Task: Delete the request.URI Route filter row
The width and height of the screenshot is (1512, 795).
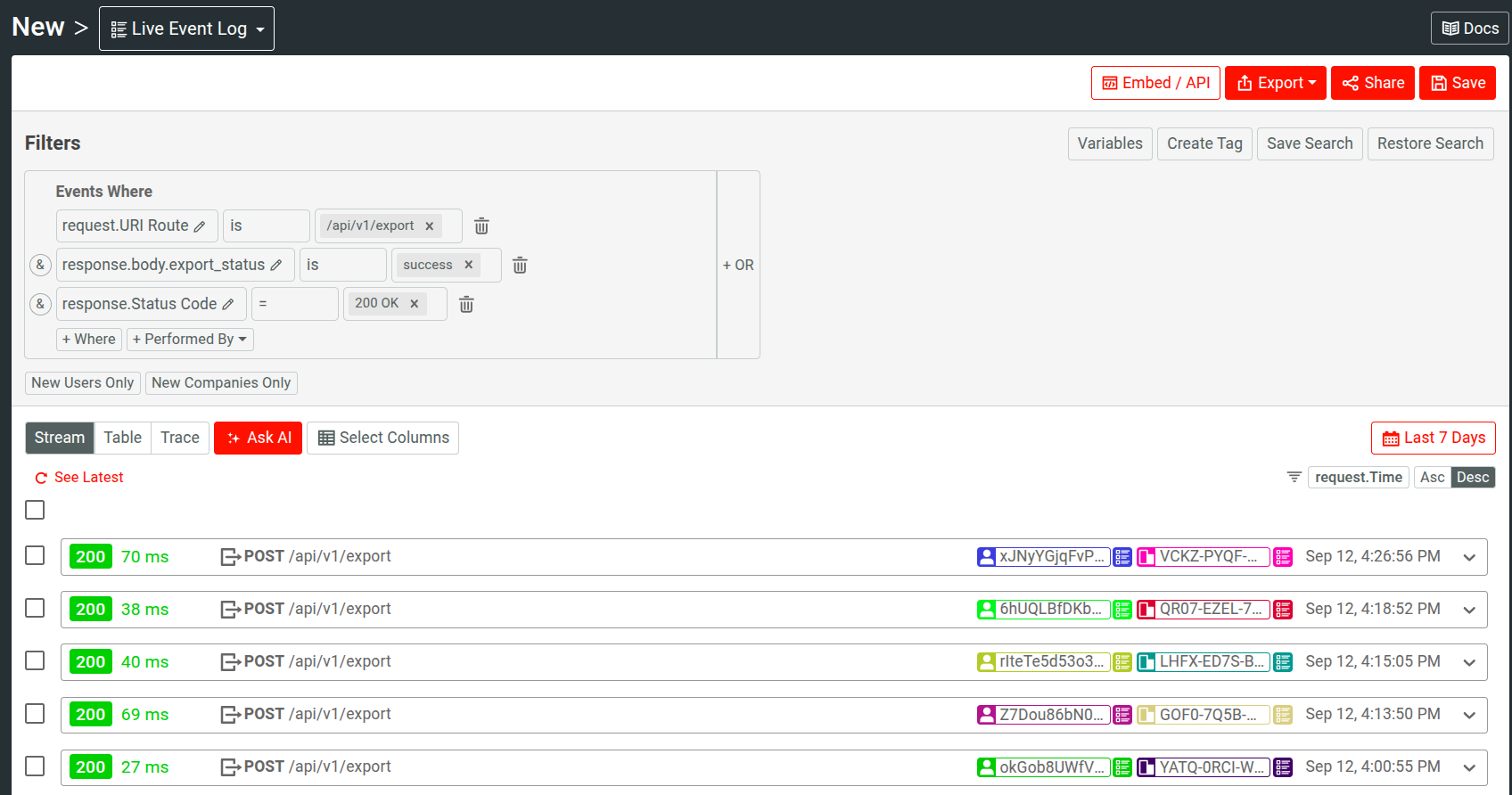Action: coord(481,225)
